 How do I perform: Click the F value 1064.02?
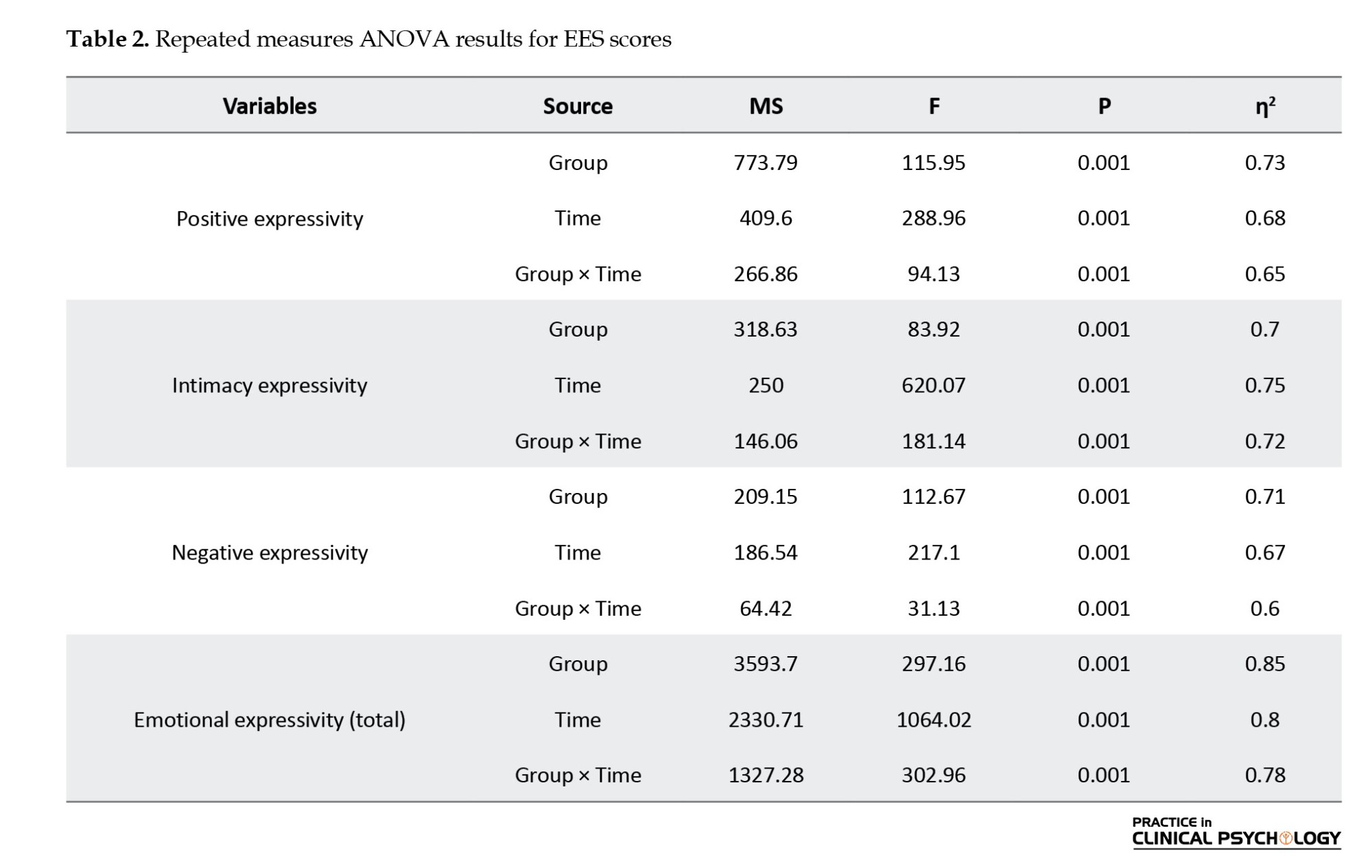point(934,720)
